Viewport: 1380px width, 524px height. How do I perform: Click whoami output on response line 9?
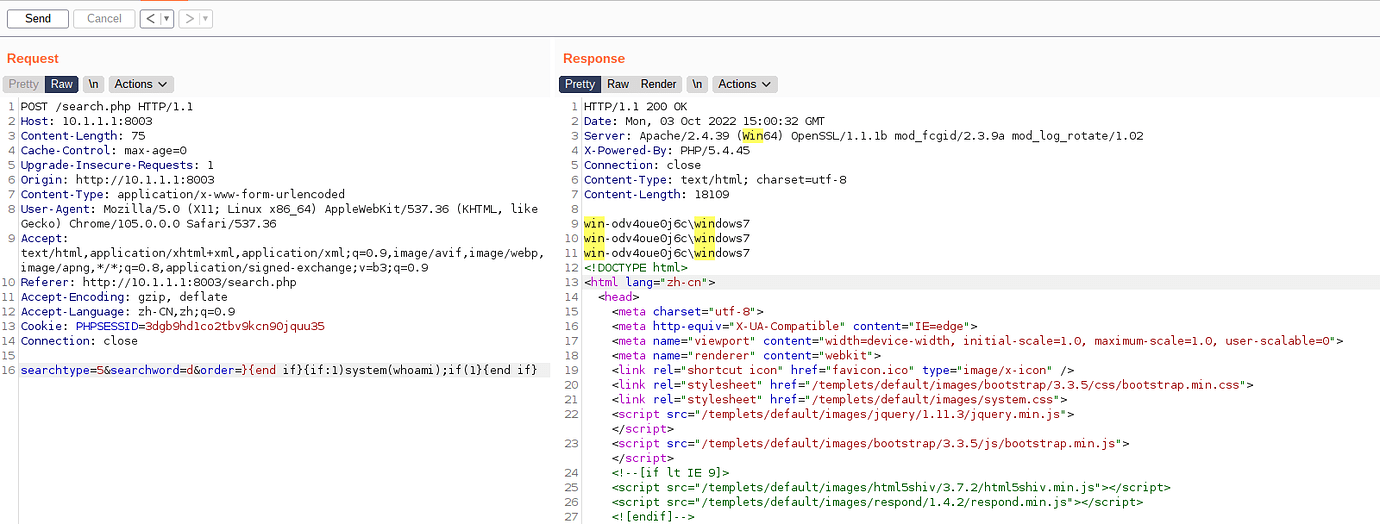tap(667, 224)
